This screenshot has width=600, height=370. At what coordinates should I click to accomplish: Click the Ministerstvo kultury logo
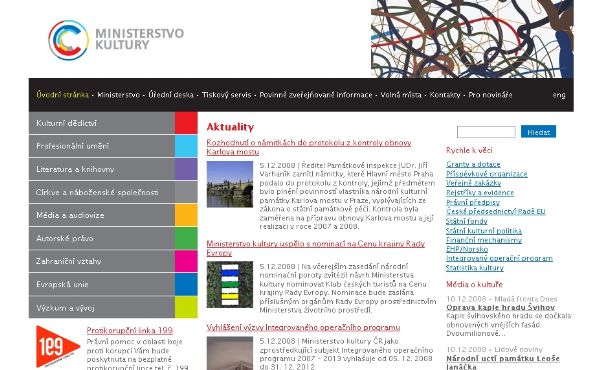116,39
